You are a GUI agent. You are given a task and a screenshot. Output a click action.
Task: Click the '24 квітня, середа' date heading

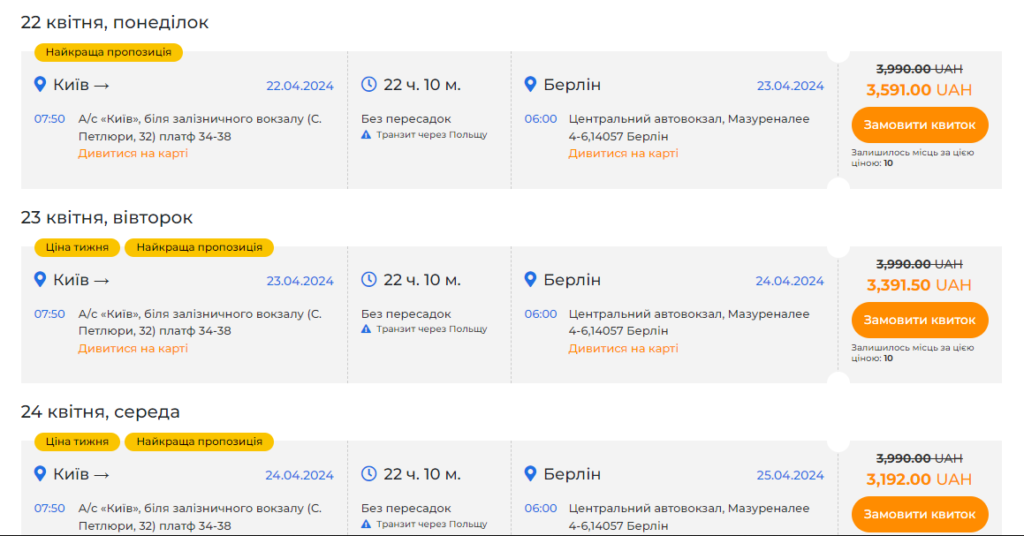[x=100, y=412]
